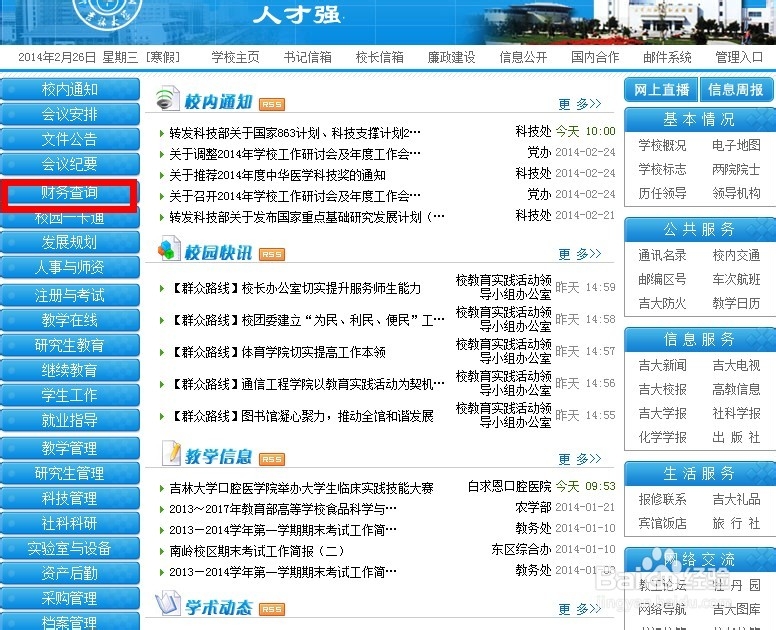Click 财务查询 sidebar button
The width and height of the screenshot is (776, 630).
click(70, 193)
